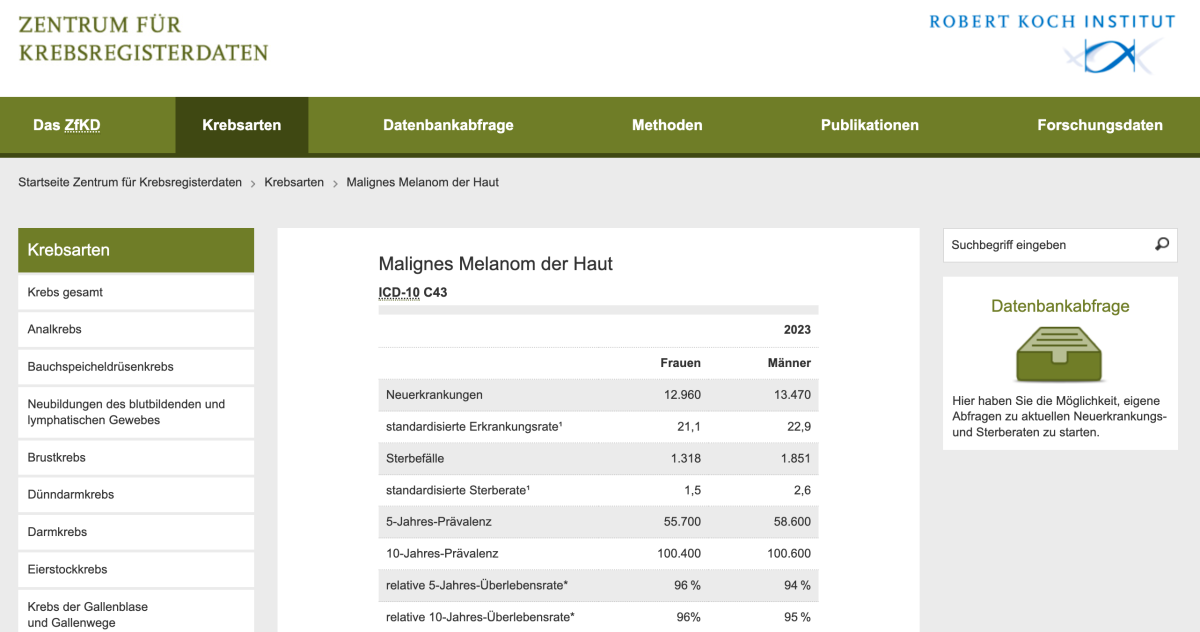1200x632 pixels.
Task: Open Darmkrebs in the sidebar
Action: click(136, 532)
